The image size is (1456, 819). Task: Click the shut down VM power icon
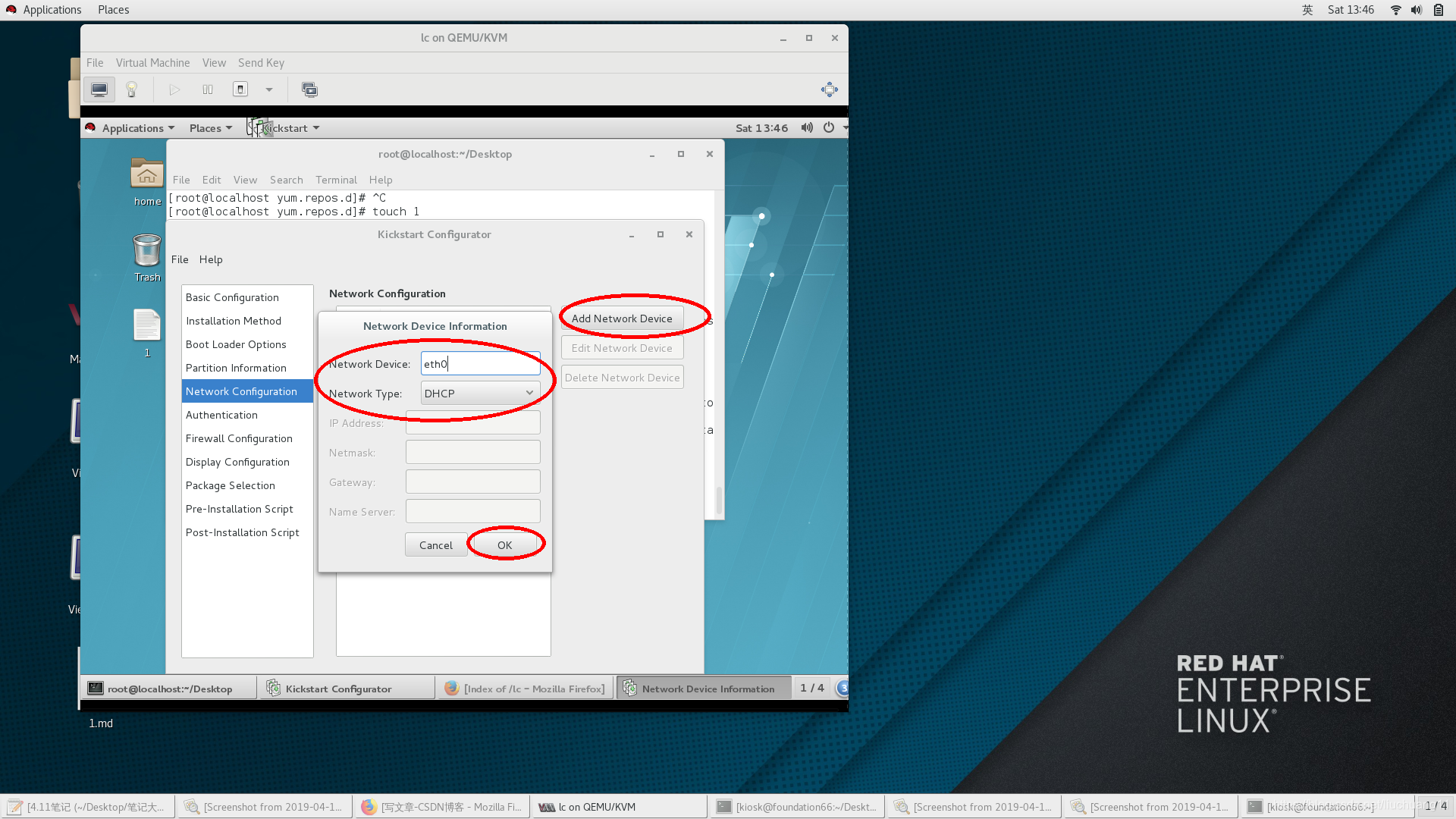[240, 89]
